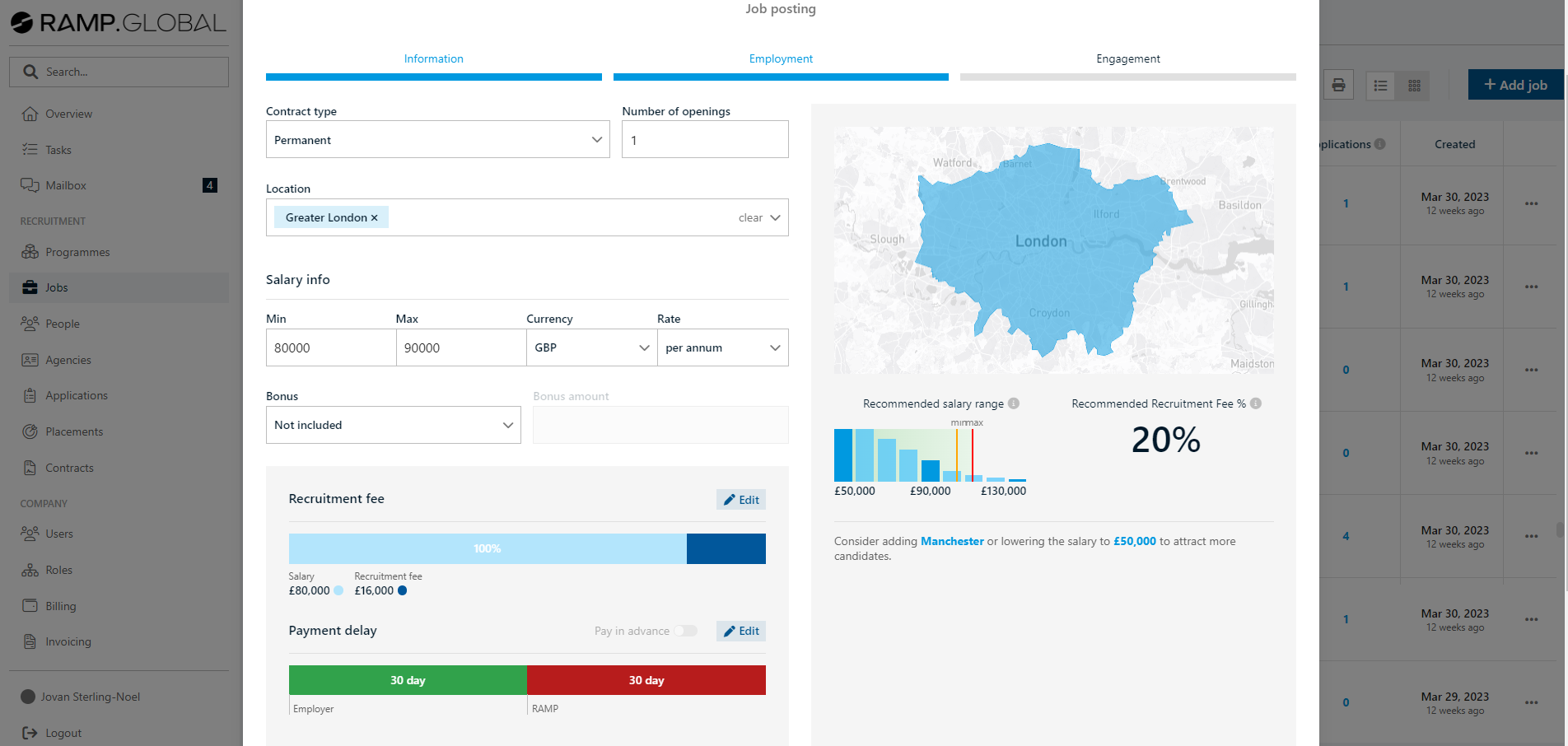Image resolution: width=1568 pixels, height=746 pixels.
Task: Switch to grid view icon
Action: click(1414, 86)
